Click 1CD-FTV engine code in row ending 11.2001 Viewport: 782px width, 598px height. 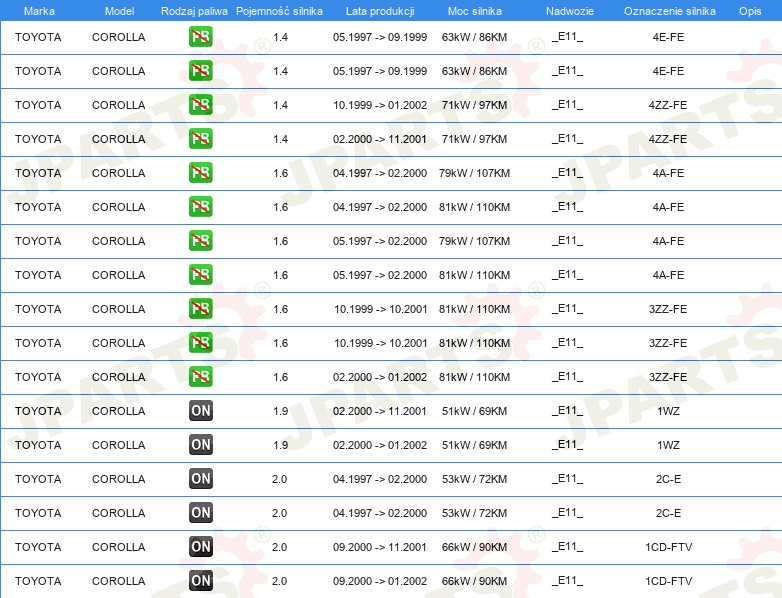click(668, 547)
